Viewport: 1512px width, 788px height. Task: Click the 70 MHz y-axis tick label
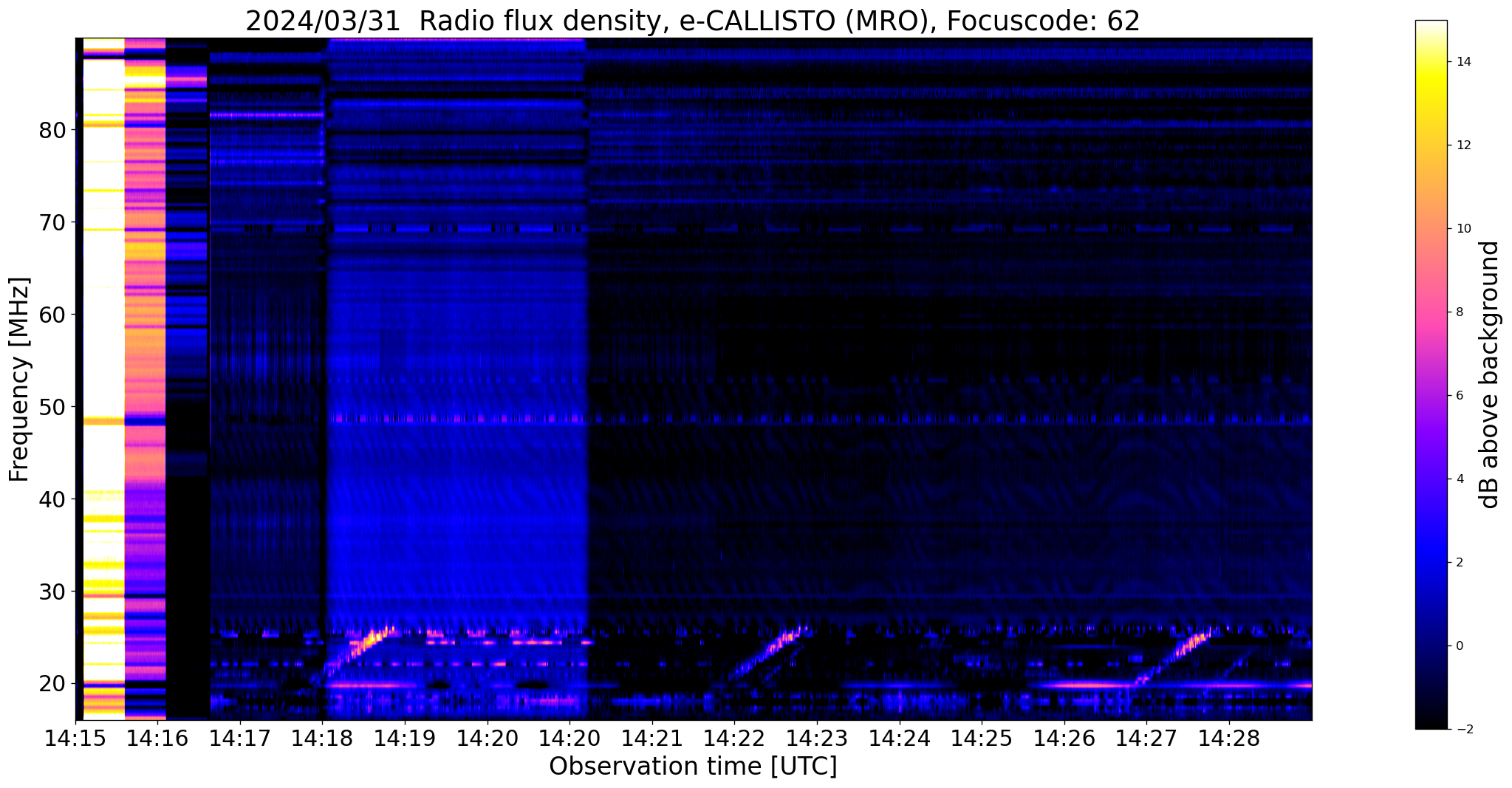pyautogui.click(x=52, y=222)
